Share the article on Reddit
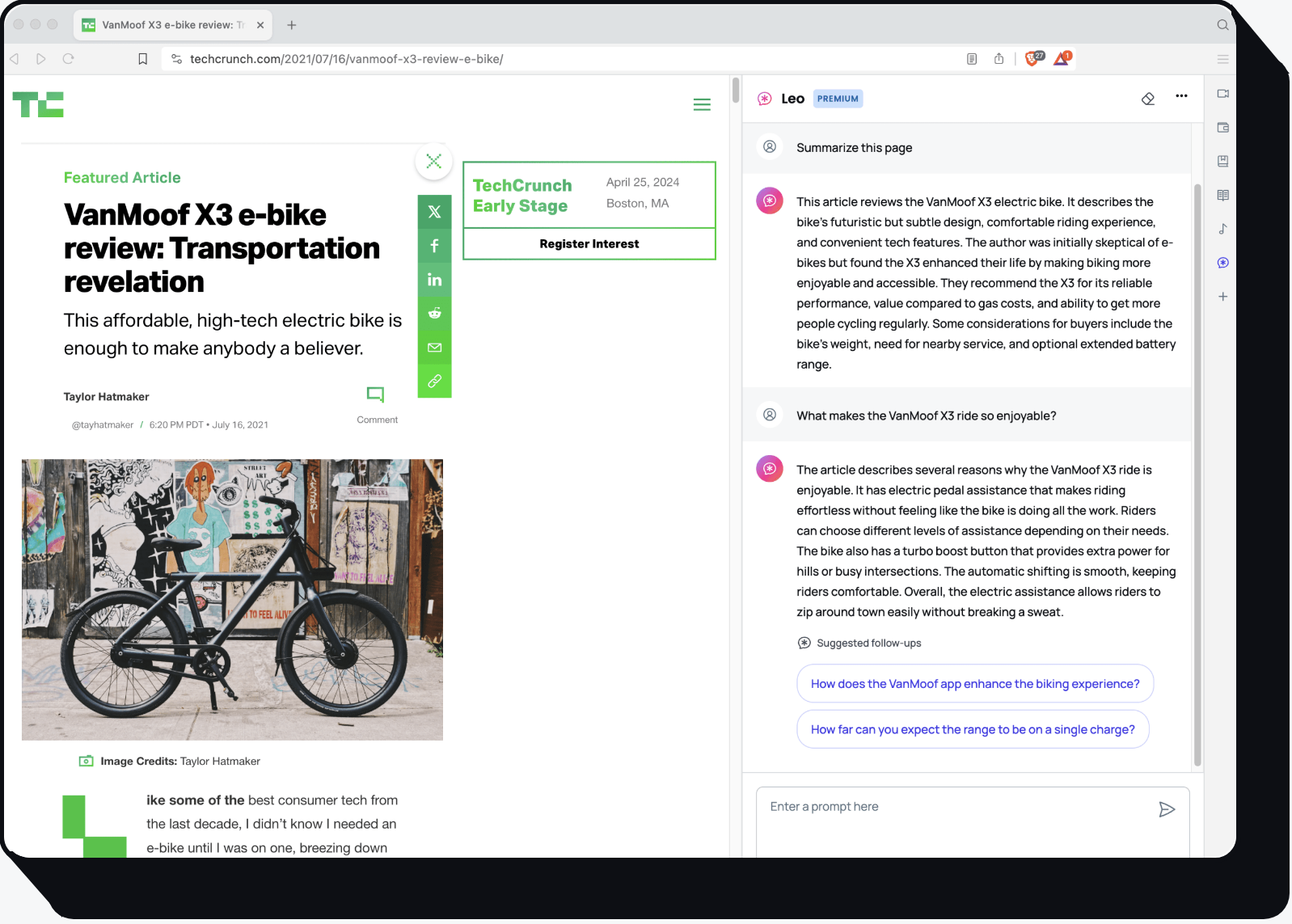 point(434,314)
